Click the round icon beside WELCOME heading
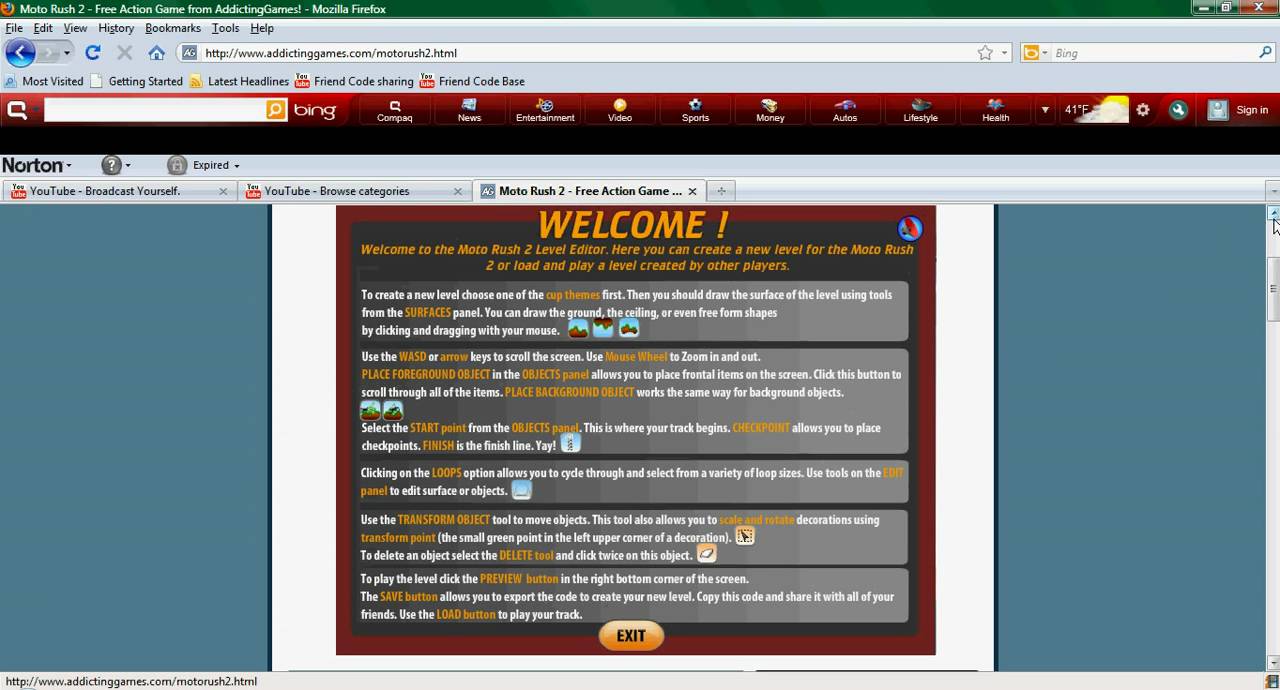The height and width of the screenshot is (690, 1280). [x=909, y=229]
